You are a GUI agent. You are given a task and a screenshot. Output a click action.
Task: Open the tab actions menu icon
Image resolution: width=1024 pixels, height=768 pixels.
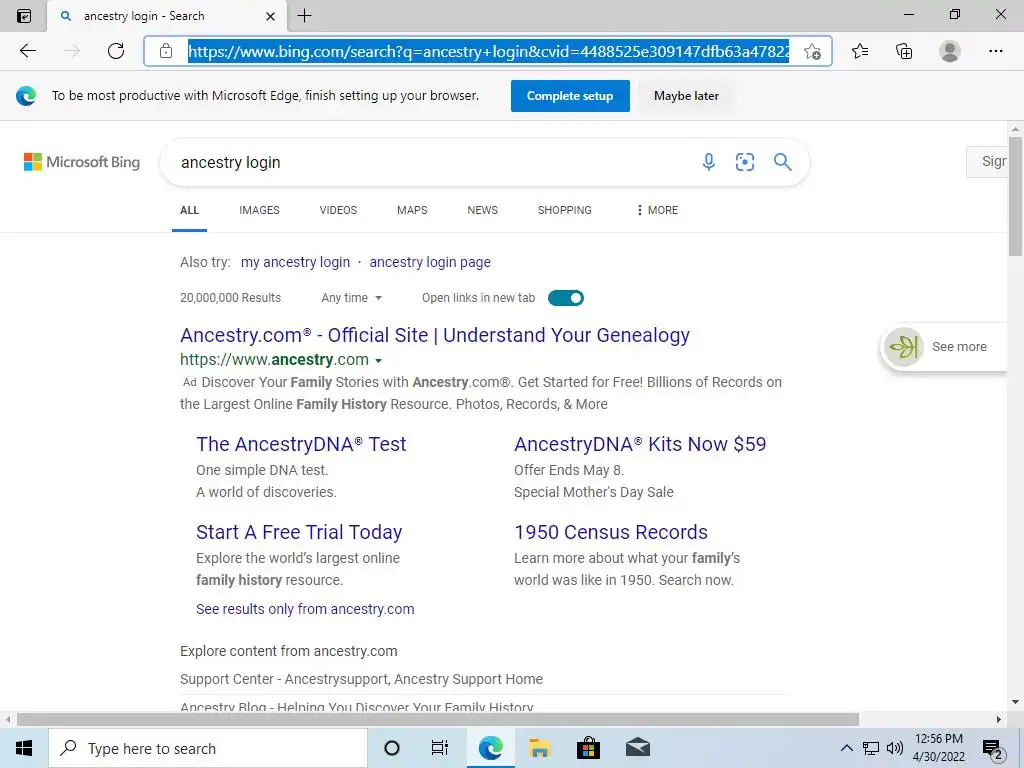[24, 16]
